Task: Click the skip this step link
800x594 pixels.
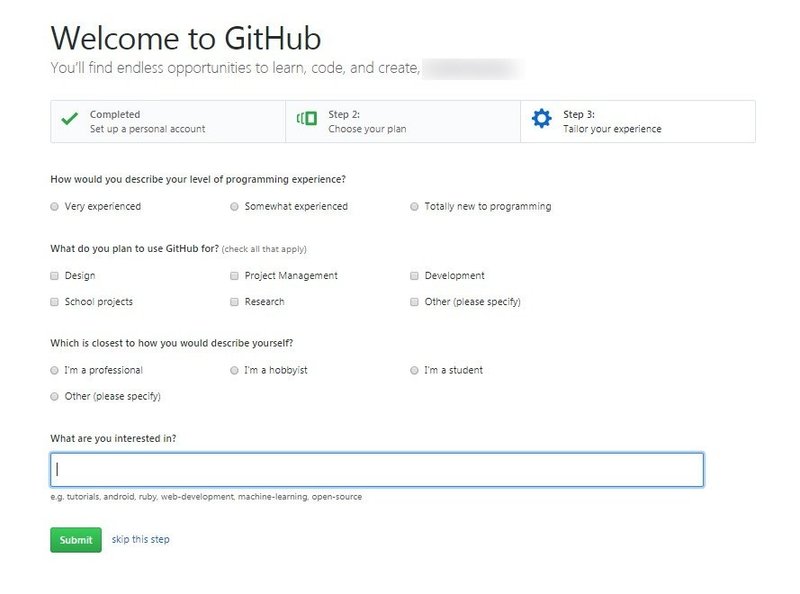Action: [x=140, y=540]
